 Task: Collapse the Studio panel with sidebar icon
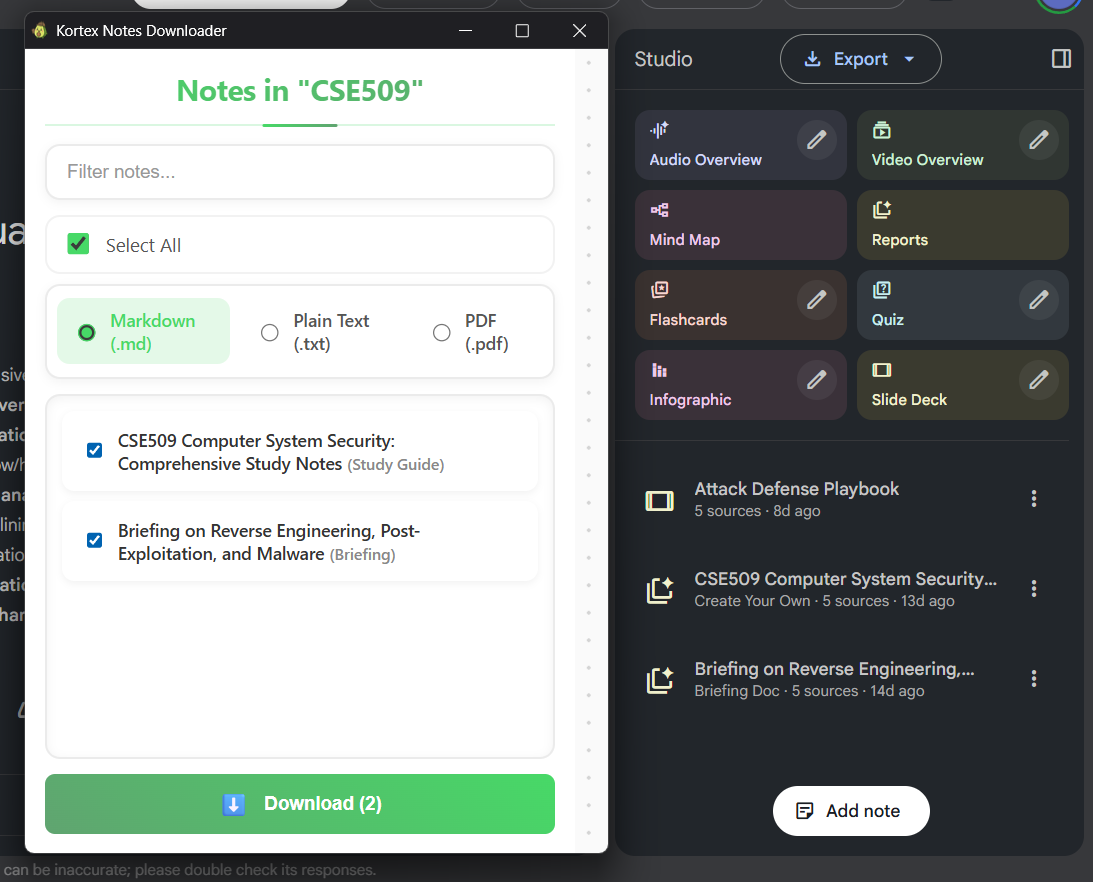(1061, 59)
